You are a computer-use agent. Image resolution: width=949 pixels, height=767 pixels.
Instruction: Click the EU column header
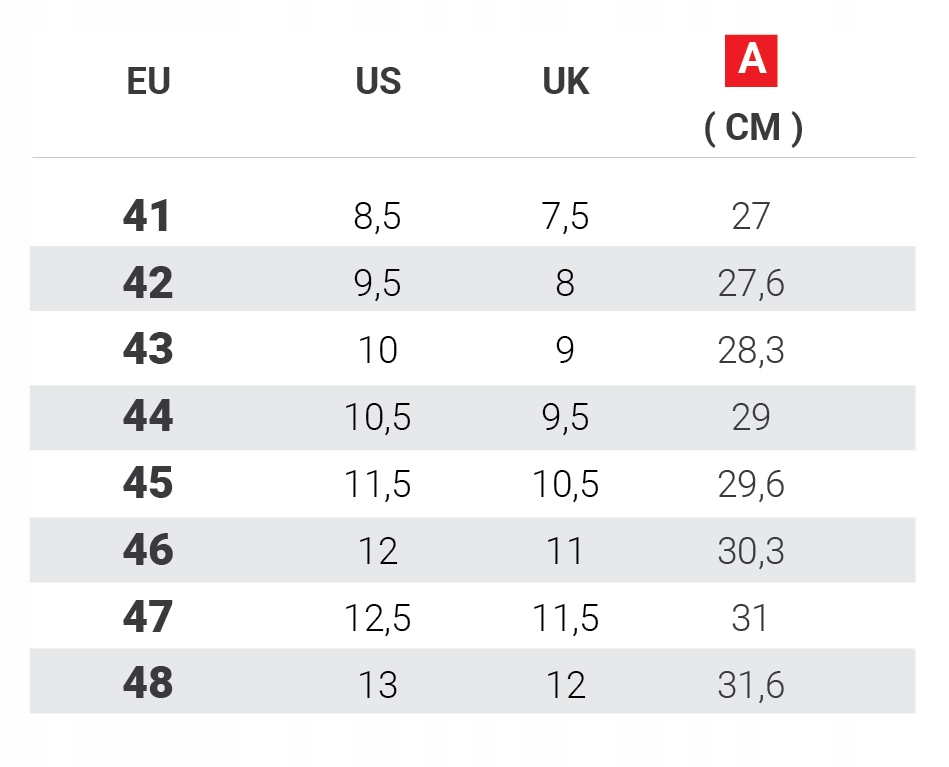[x=148, y=82]
